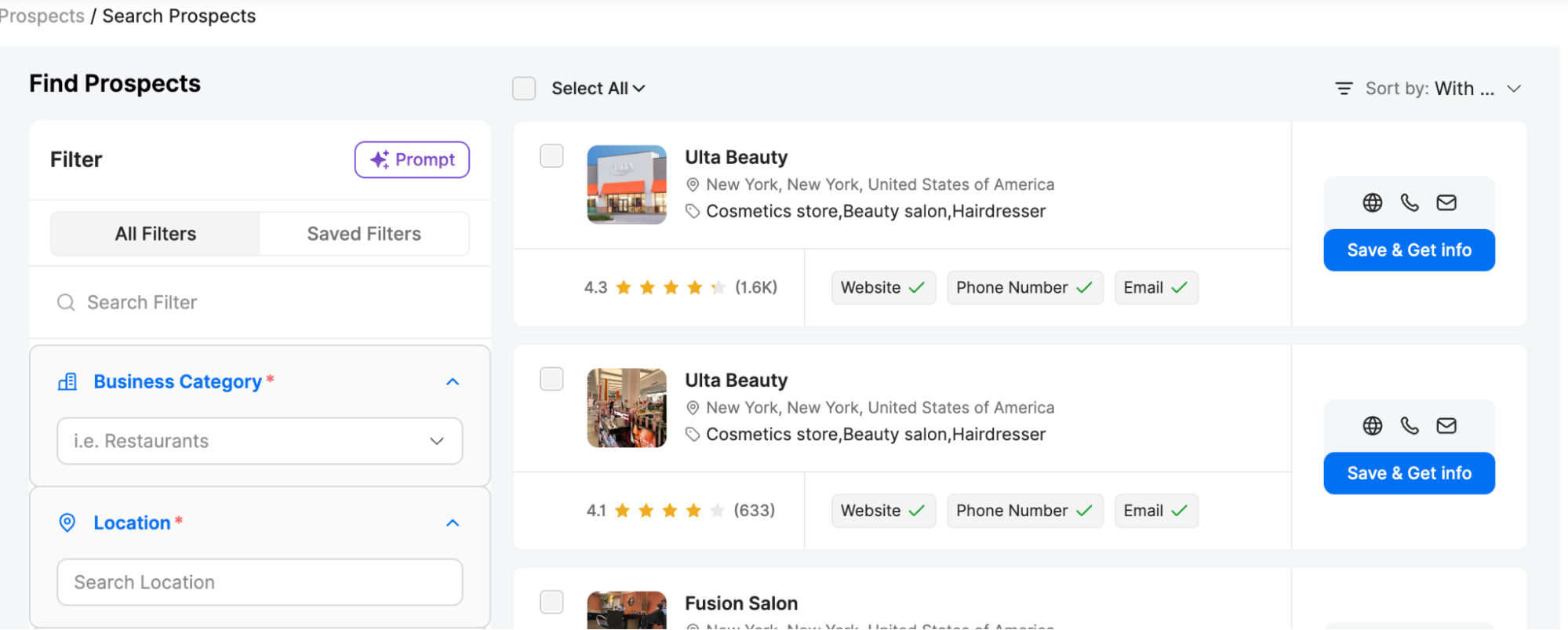Click the magnifier icon in Search Filter
This screenshot has width=1568, height=630.
66,303
